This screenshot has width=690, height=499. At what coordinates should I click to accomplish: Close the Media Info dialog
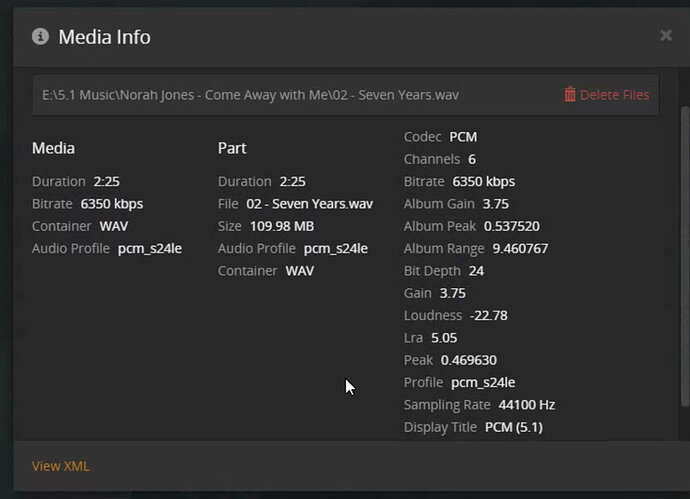(x=666, y=36)
